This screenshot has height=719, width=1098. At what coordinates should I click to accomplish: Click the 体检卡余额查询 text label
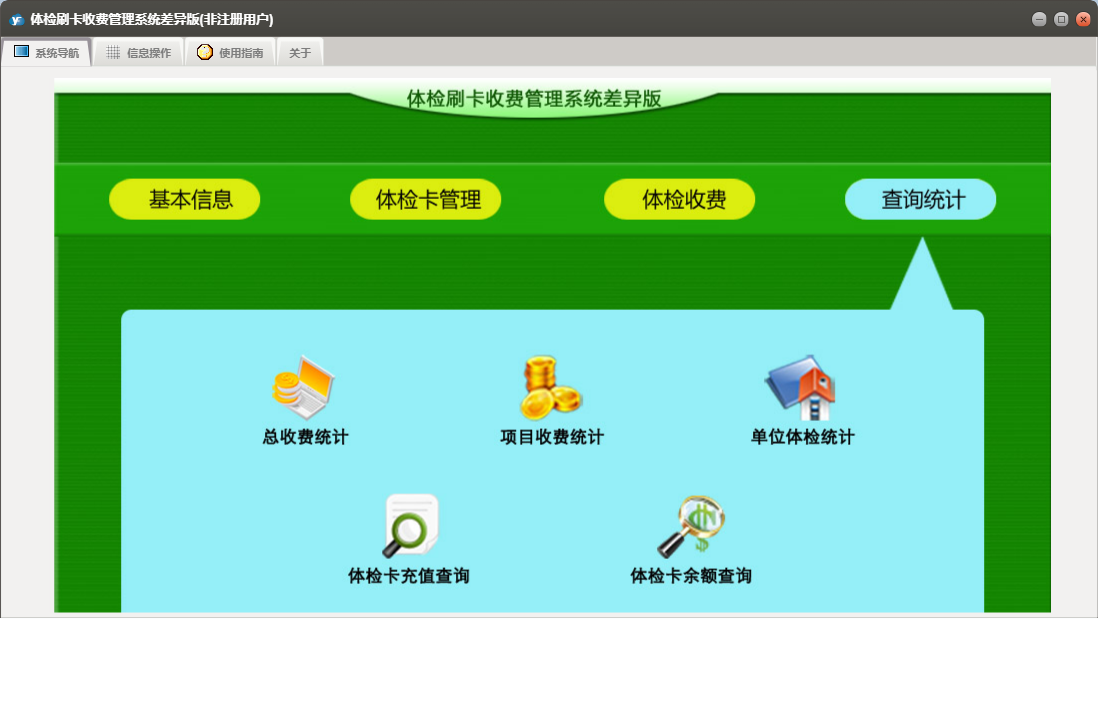pyautogui.click(x=691, y=575)
